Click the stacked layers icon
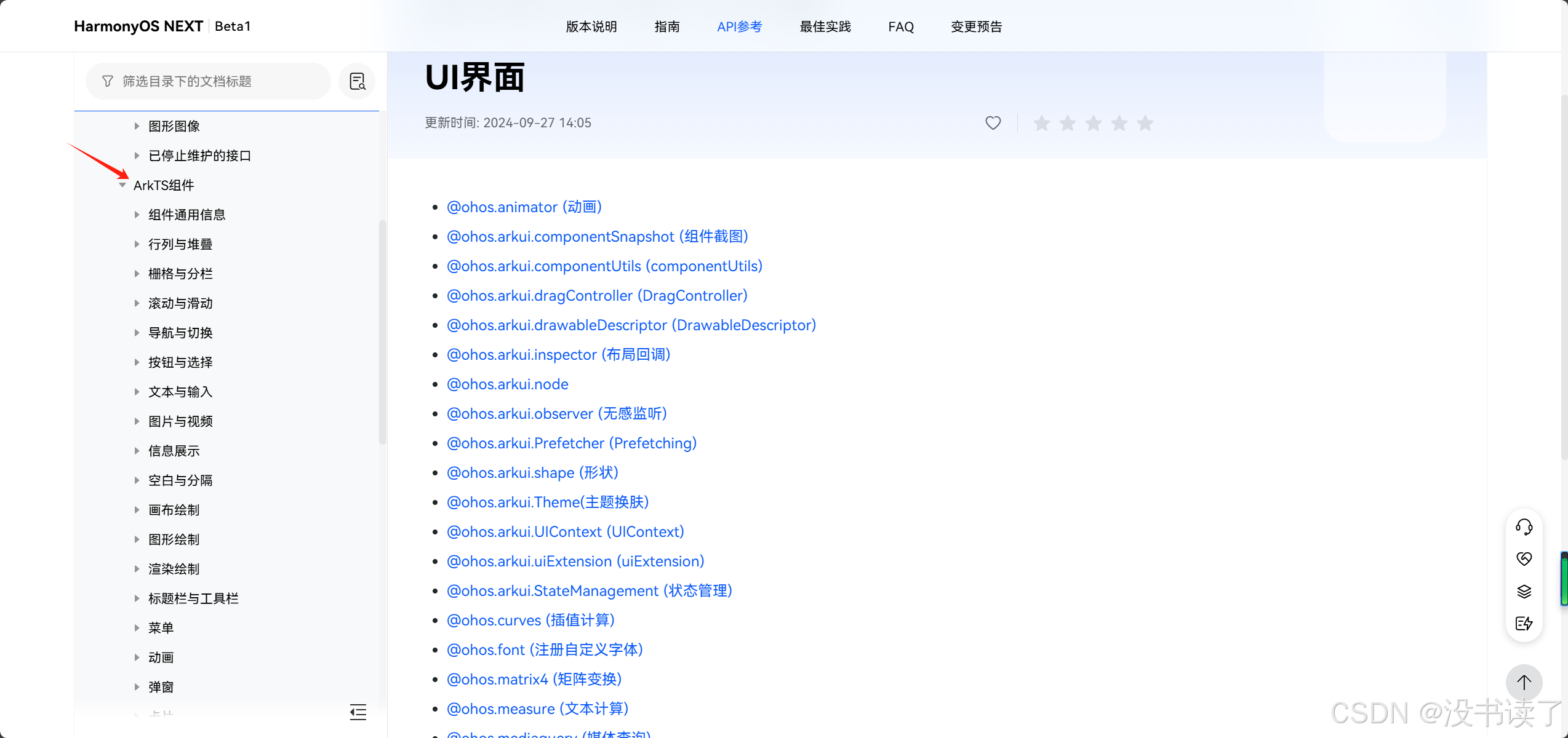The width and height of the screenshot is (1568, 738). tap(1524, 591)
